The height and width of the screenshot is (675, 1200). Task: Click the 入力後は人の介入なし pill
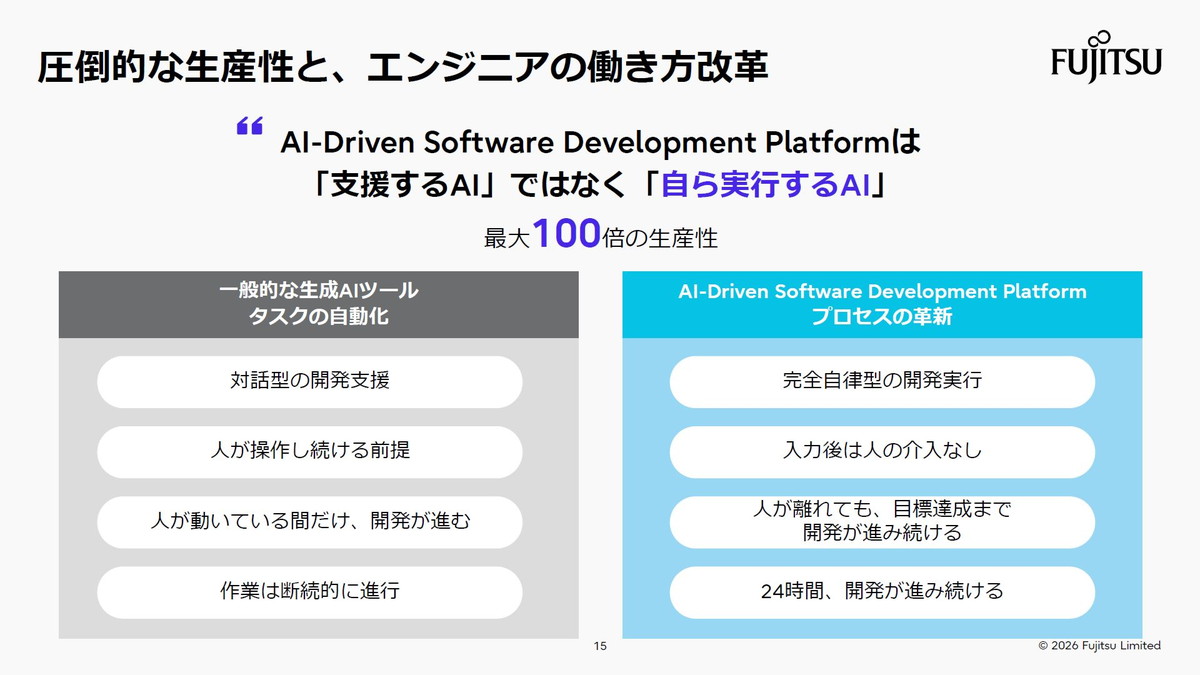click(x=883, y=452)
